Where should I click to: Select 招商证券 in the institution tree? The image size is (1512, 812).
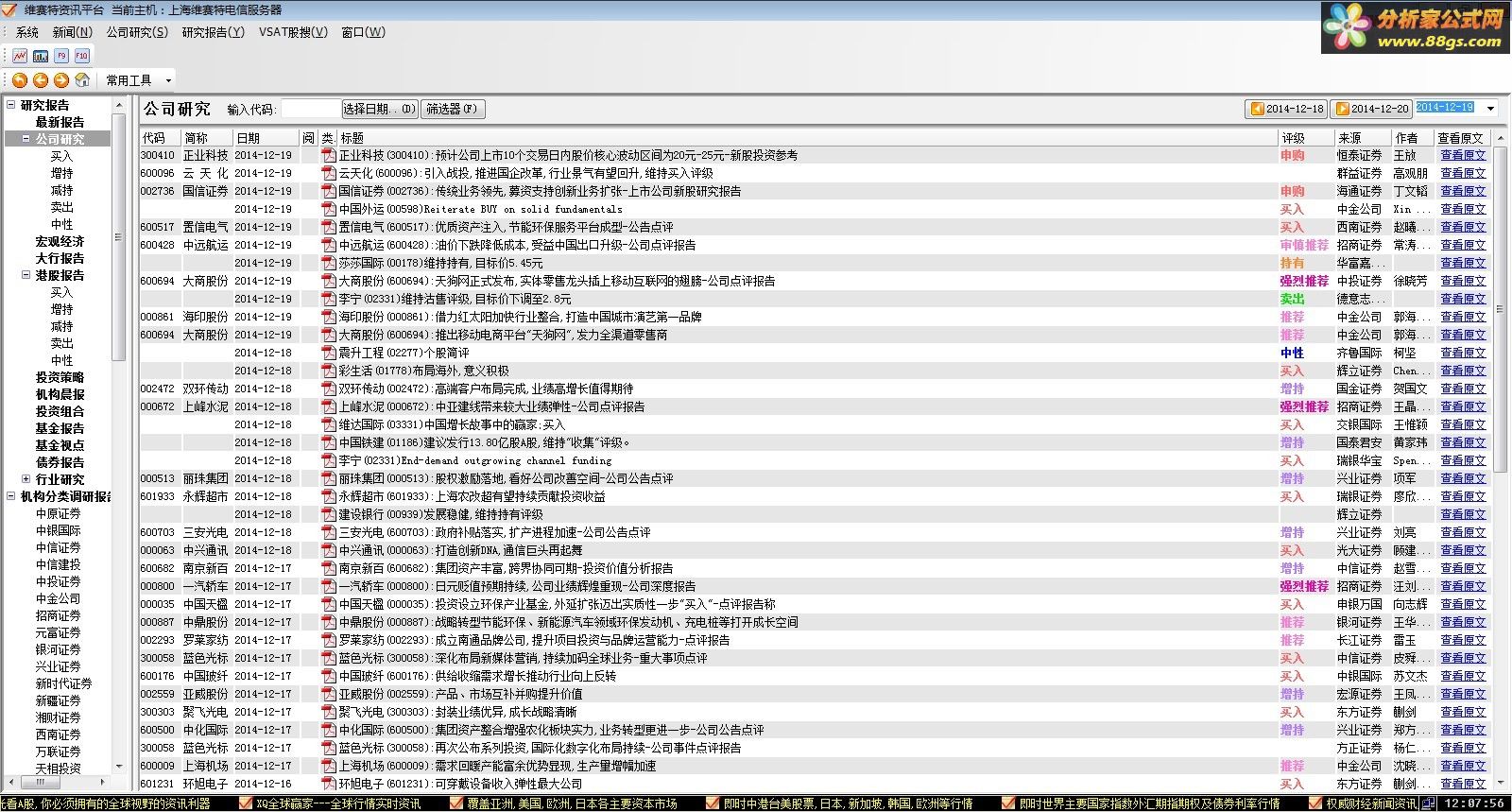click(58, 615)
